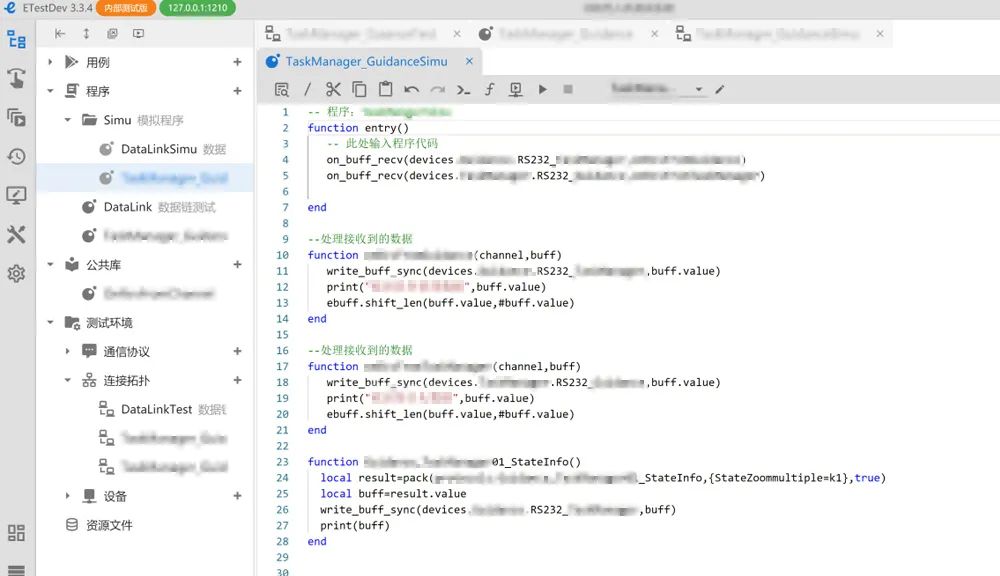1000x576 pixels.
Task: Add a new item to 程序
Action: coord(237,91)
